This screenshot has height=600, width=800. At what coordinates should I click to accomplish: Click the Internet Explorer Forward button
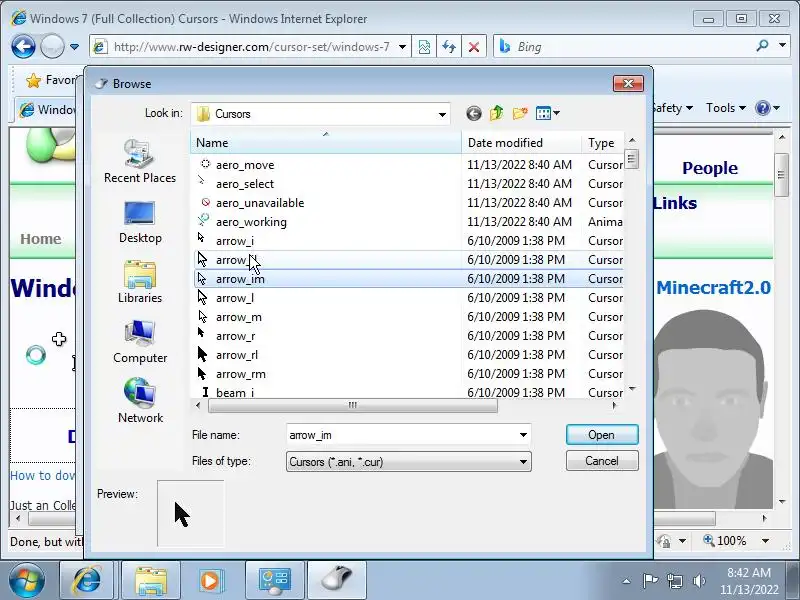point(52,47)
